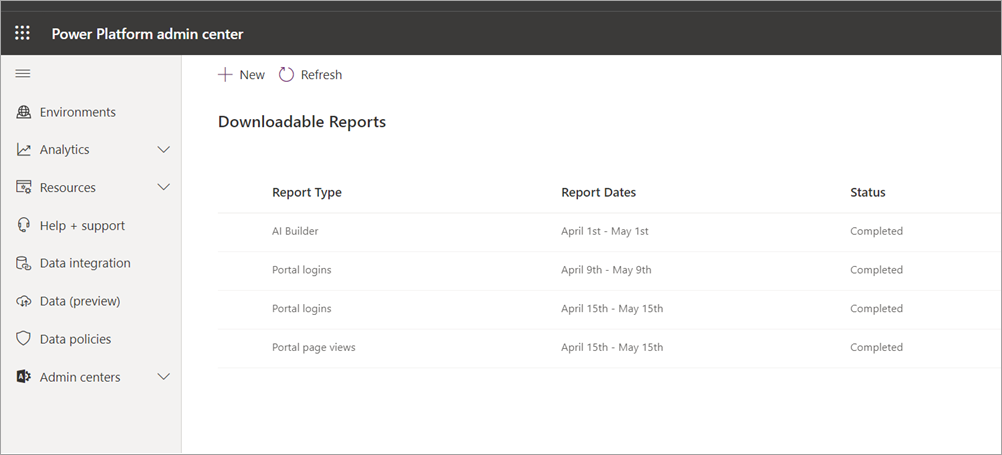Image resolution: width=1002 pixels, height=455 pixels.
Task: Click dates April 9th - May 9th
Action: pyautogui.click(x=606, y=270)
